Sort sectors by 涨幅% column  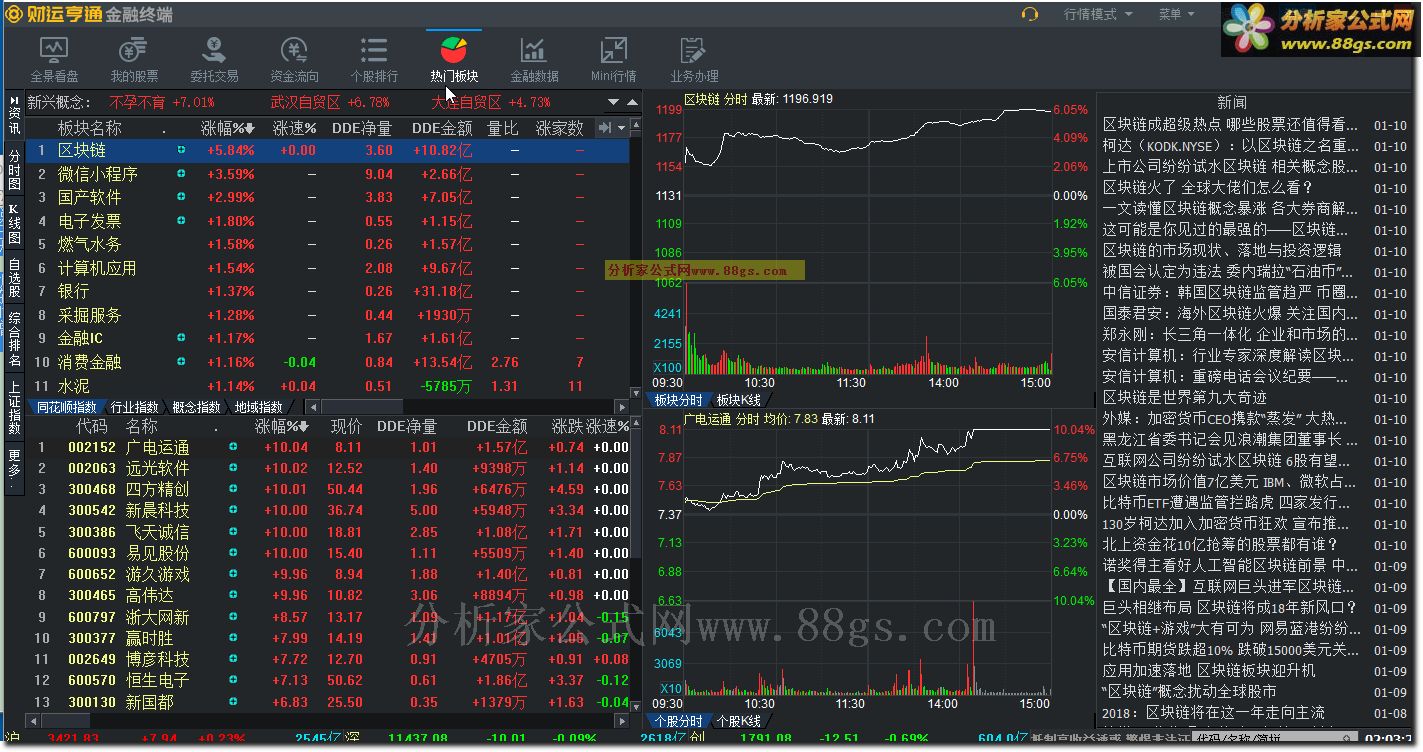228,128
